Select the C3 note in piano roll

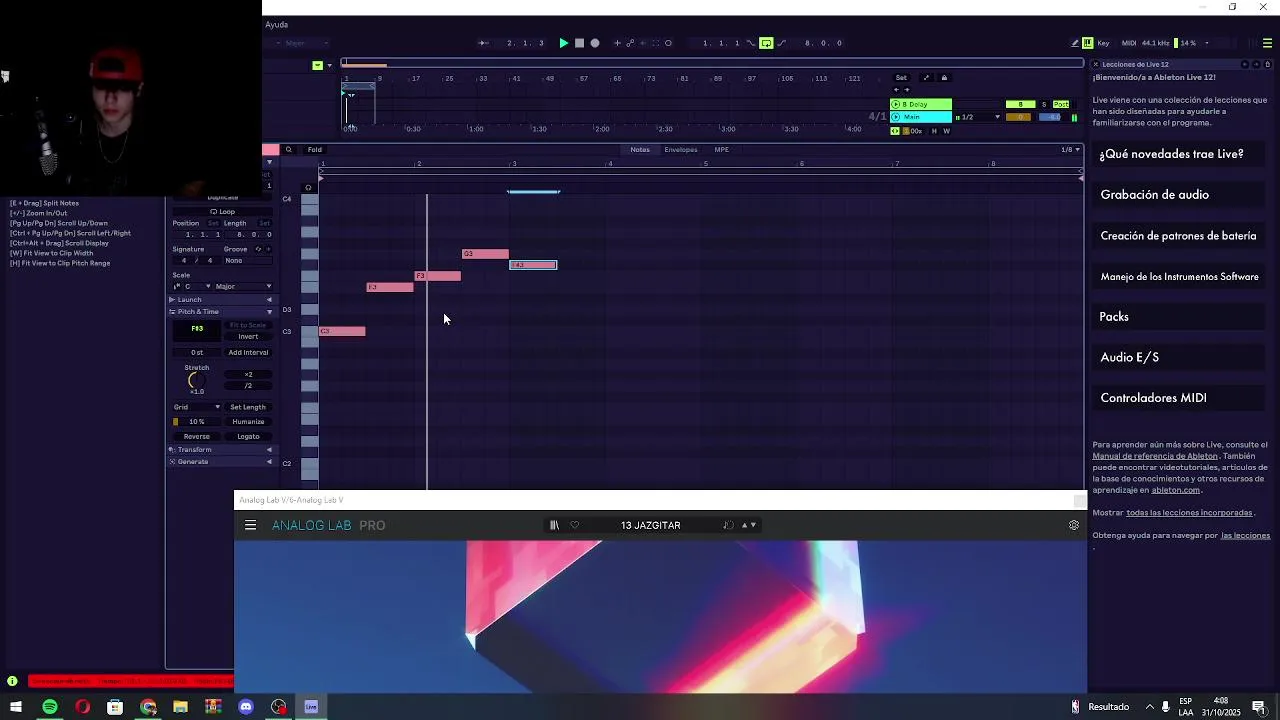pos(343,331)
